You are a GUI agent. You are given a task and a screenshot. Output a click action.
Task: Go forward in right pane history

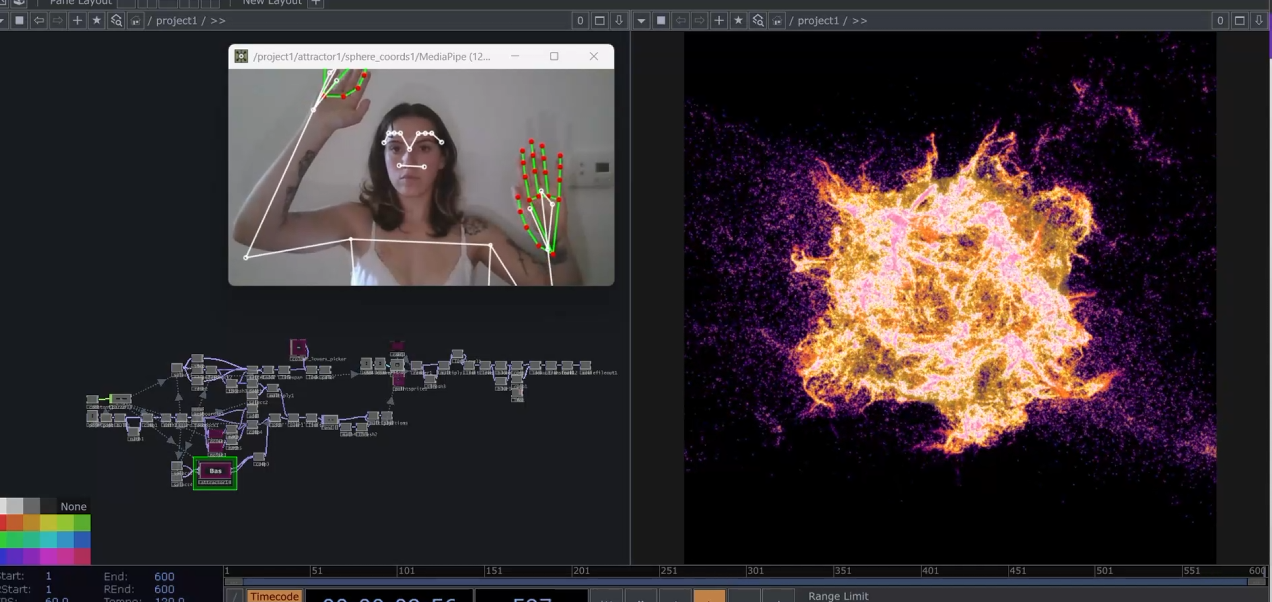tap(700, 20)
